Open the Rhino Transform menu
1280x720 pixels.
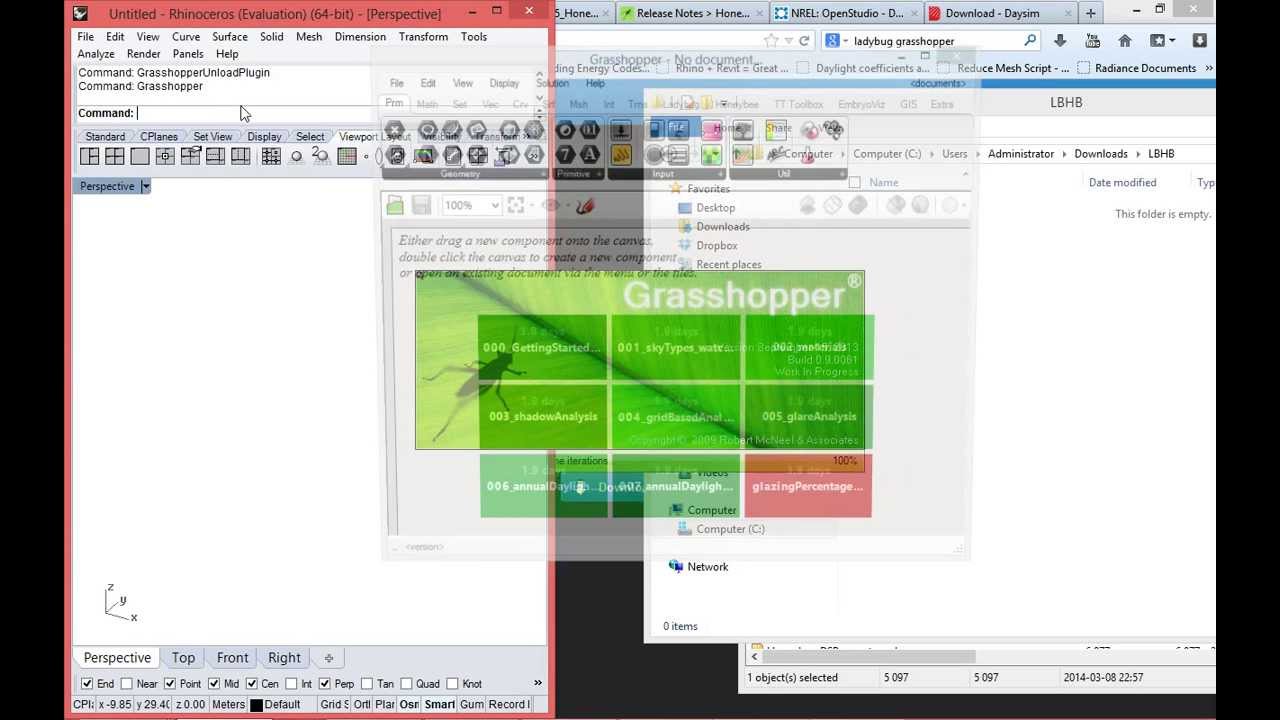(423, 37)
